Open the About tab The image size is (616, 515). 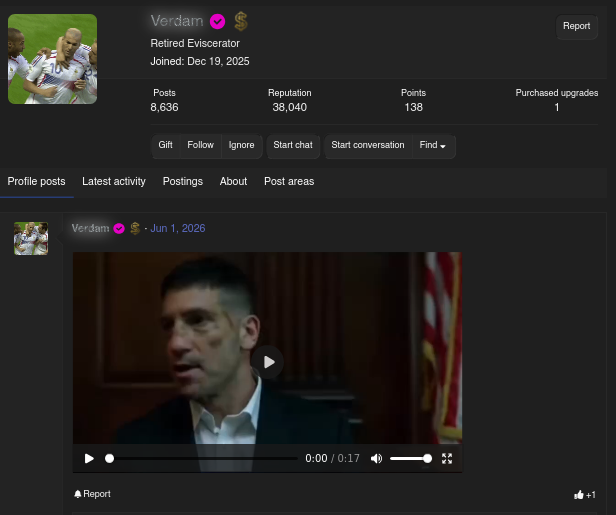pos(233,181)
